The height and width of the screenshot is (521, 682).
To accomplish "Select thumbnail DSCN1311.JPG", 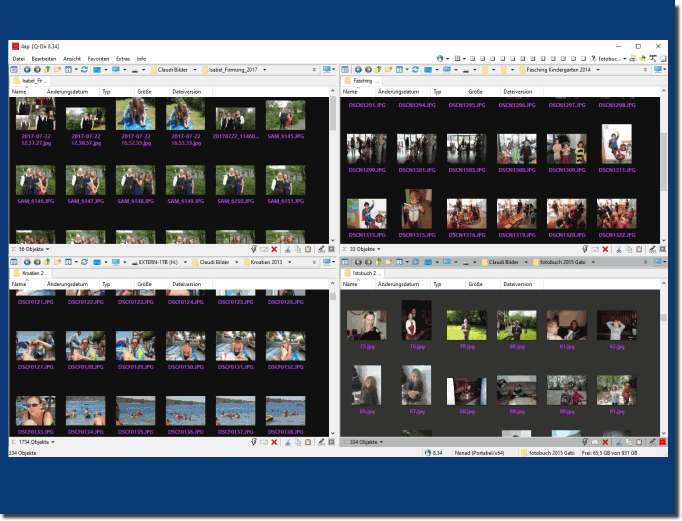I will 617,144.
